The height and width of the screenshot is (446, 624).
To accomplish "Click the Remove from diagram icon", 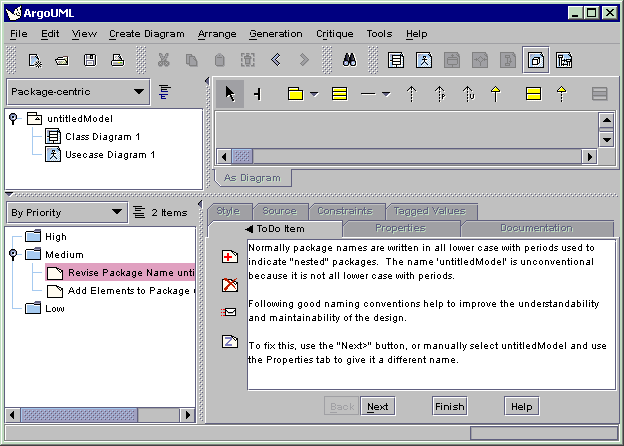I will pyautogui.click(x=248, y=60).
